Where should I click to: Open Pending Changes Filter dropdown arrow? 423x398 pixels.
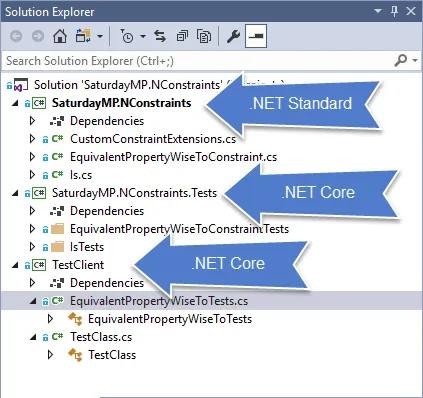tap(143, 36)
